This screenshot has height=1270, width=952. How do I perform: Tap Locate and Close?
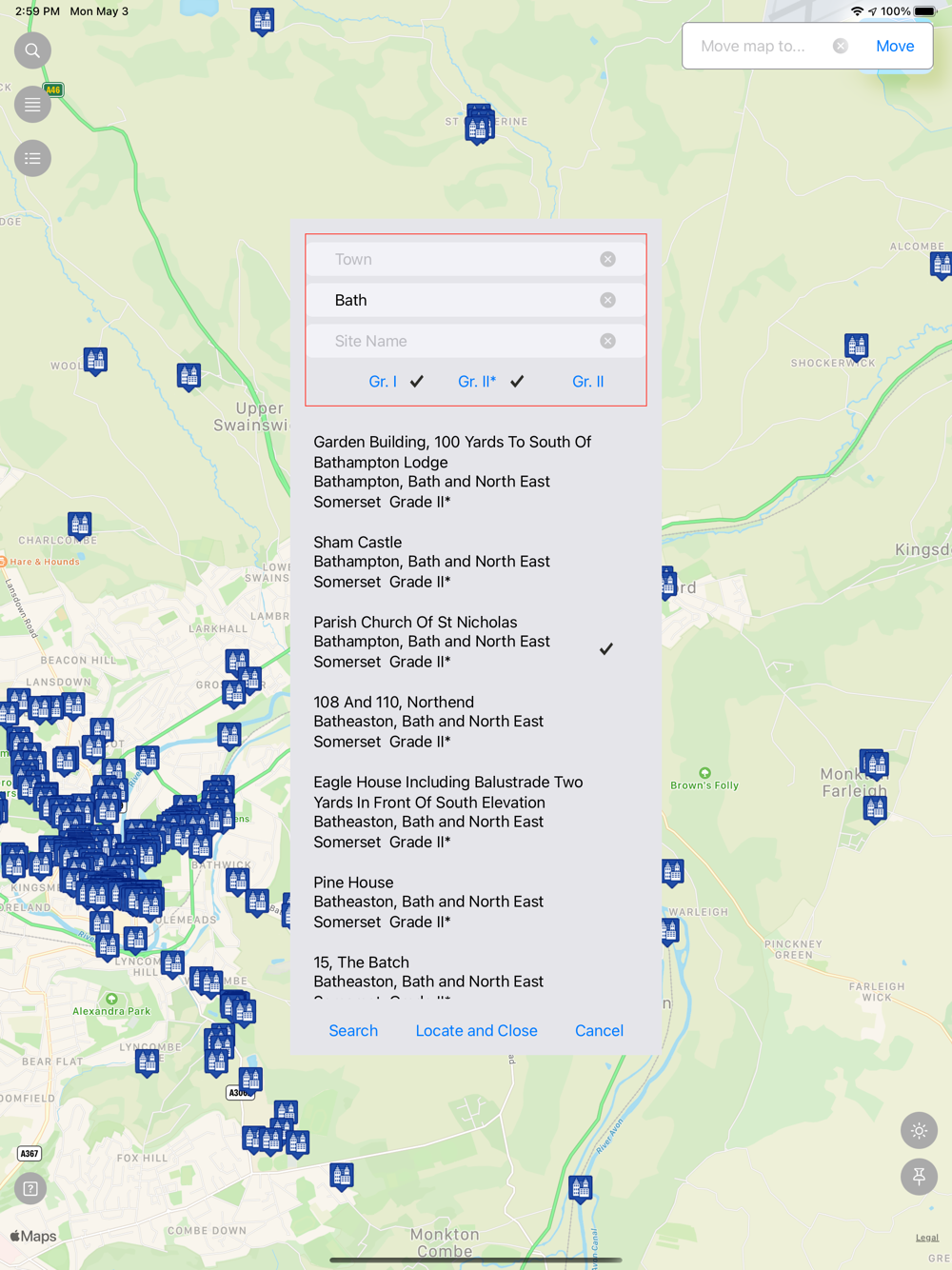(476, 1030)
